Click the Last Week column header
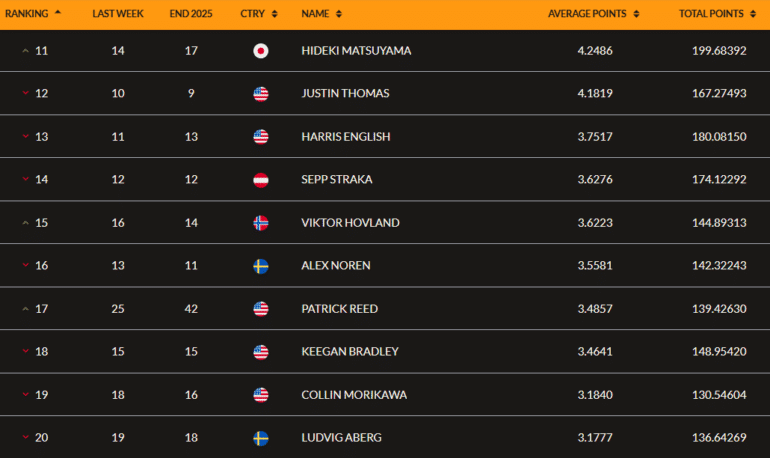770x458 pixels. (x=117, y=14)
